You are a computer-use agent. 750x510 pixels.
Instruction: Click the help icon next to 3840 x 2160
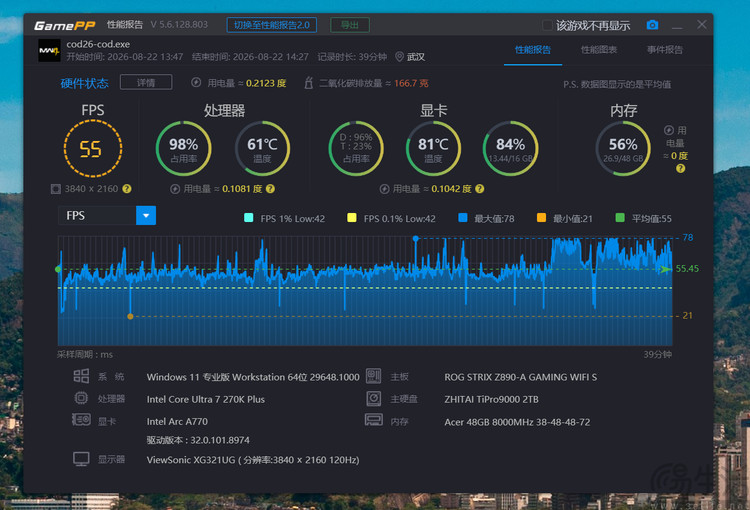[x=127, y=189]
